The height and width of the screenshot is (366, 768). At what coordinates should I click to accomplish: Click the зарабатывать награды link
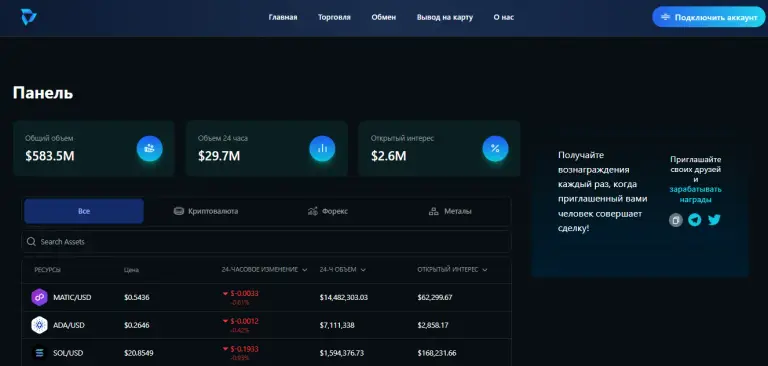coord(696,195)
